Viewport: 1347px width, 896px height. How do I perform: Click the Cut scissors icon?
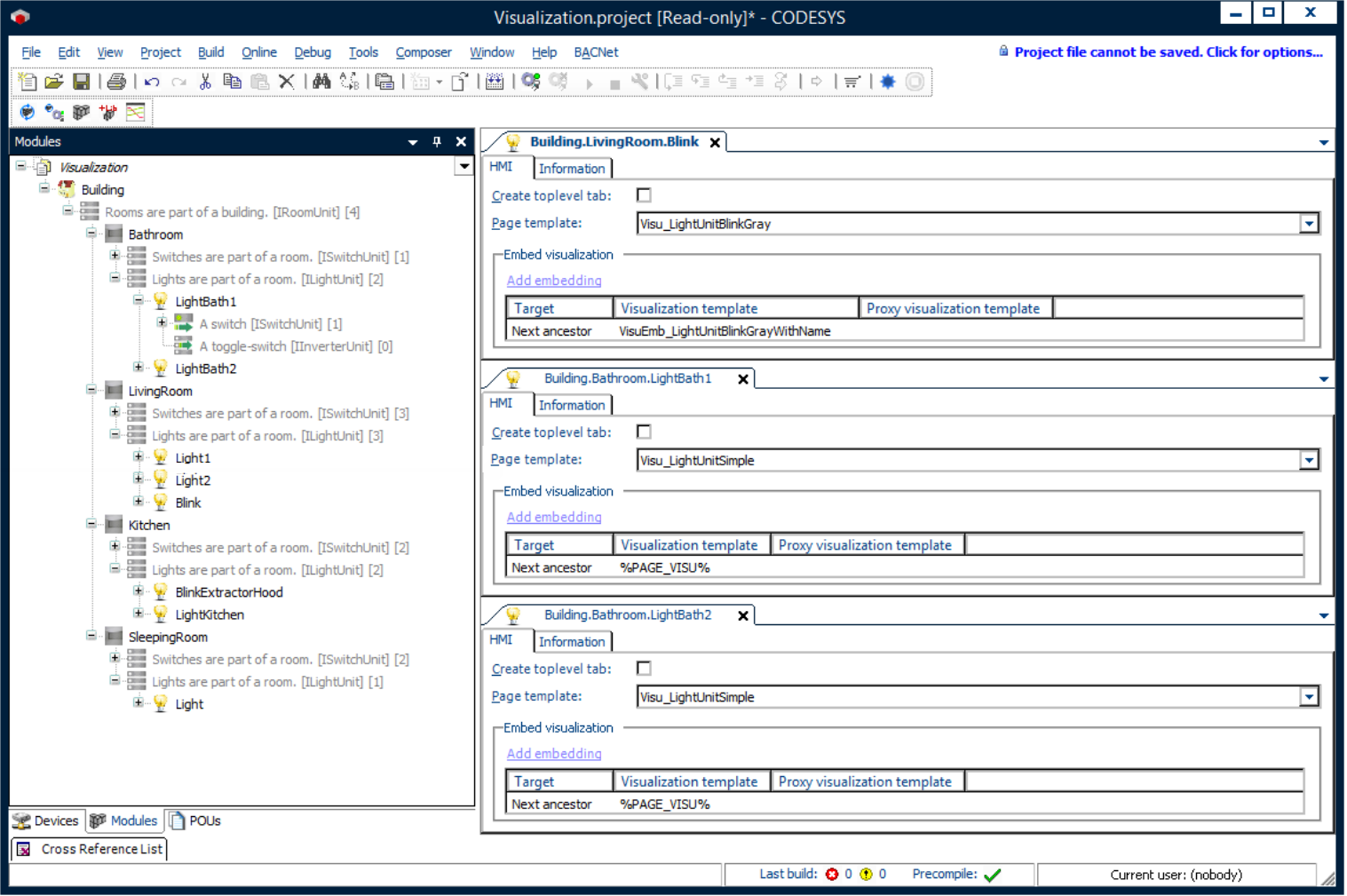click(x=205, y=82)
